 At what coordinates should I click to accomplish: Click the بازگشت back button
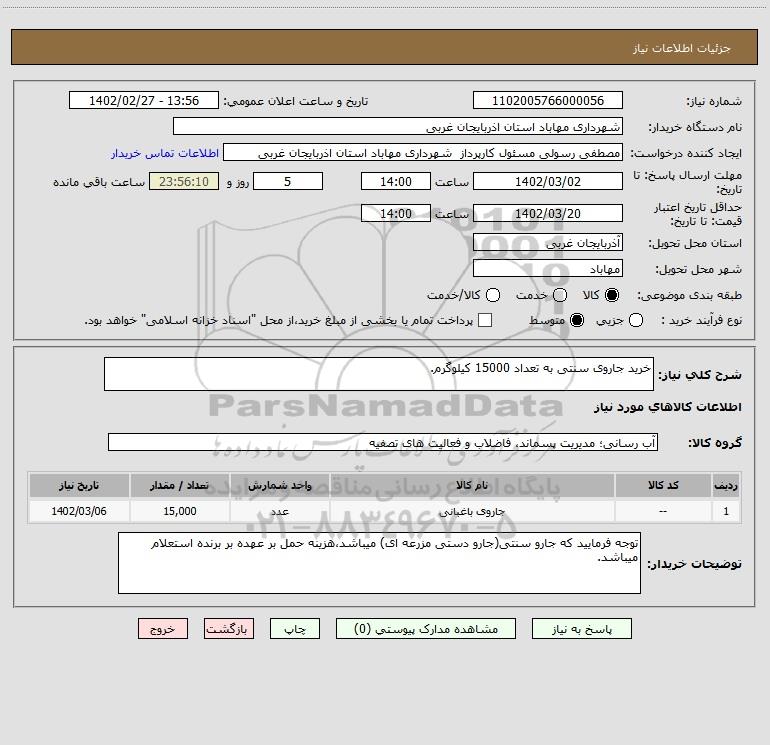pyautogui.click(x=229, y=629)
